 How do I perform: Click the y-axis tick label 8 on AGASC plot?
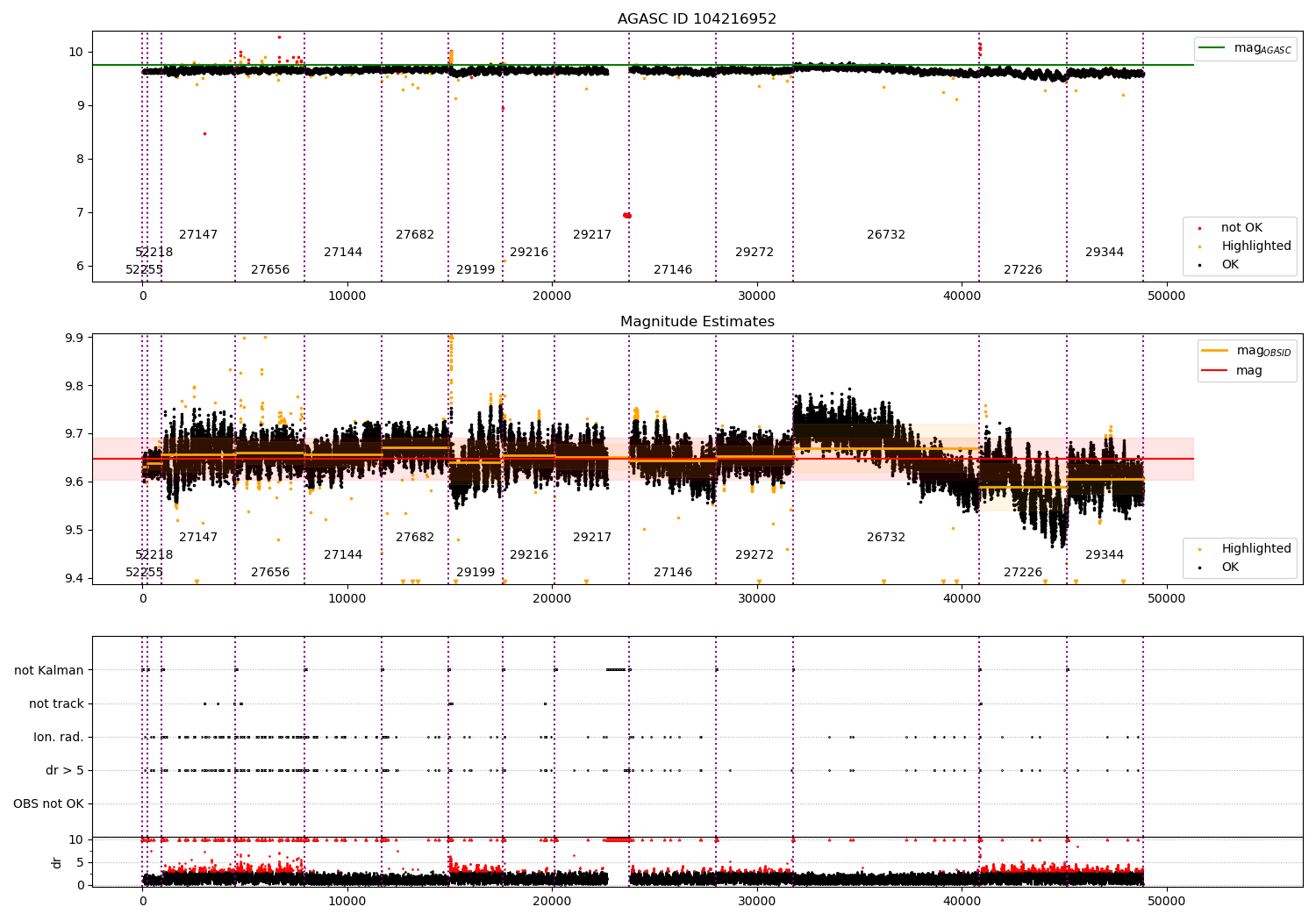pos(80,159)
